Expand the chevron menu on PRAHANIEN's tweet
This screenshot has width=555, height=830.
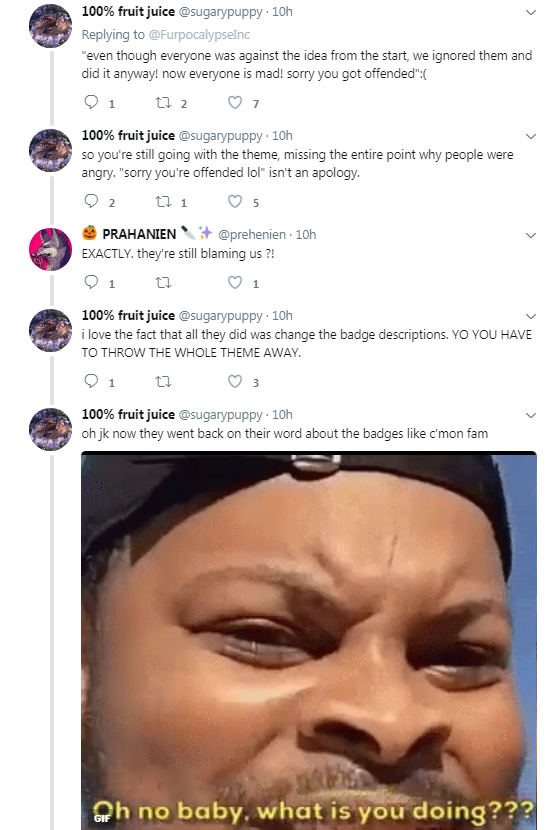(x=531, y=235)
